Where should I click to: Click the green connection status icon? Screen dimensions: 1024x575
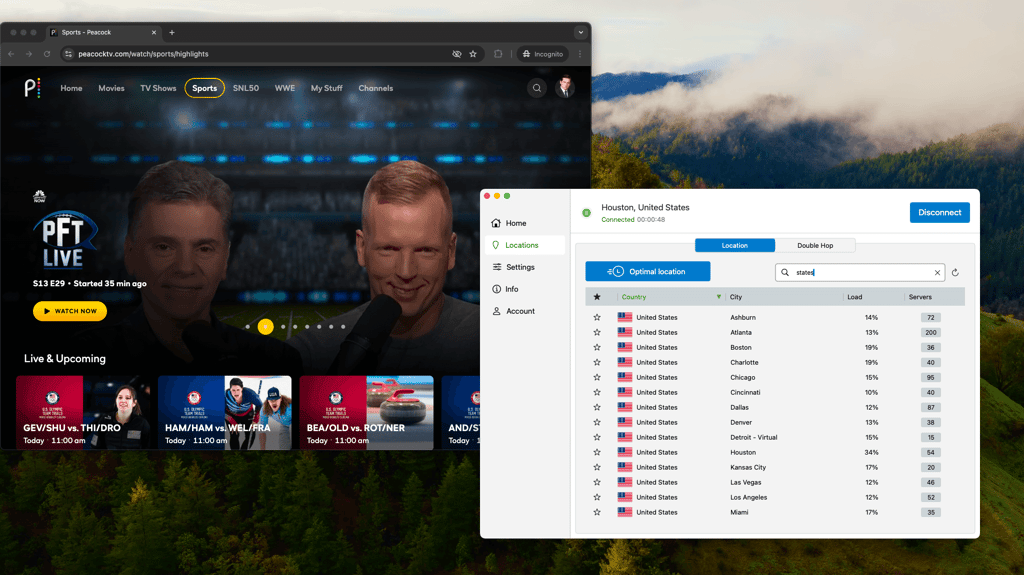pos(586,212)
